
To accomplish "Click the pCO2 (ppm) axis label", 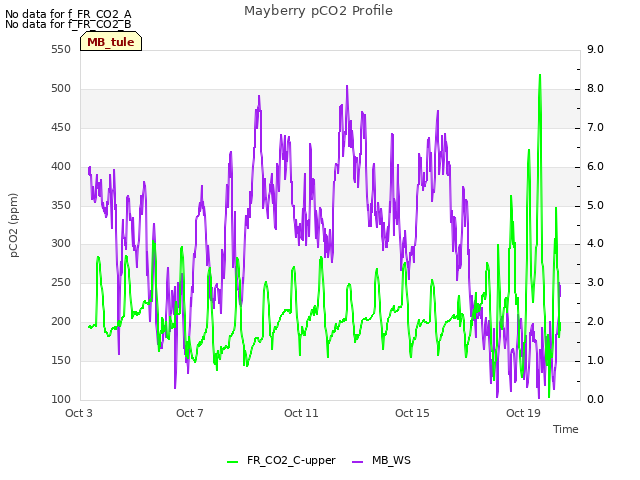I will click(x=14, y=225).
